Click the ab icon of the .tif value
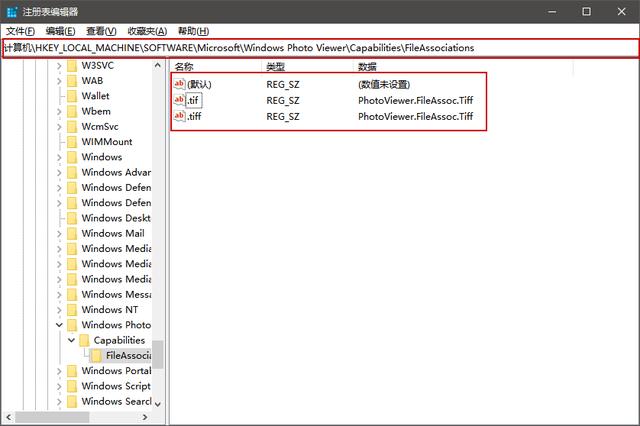 [179, 100]
